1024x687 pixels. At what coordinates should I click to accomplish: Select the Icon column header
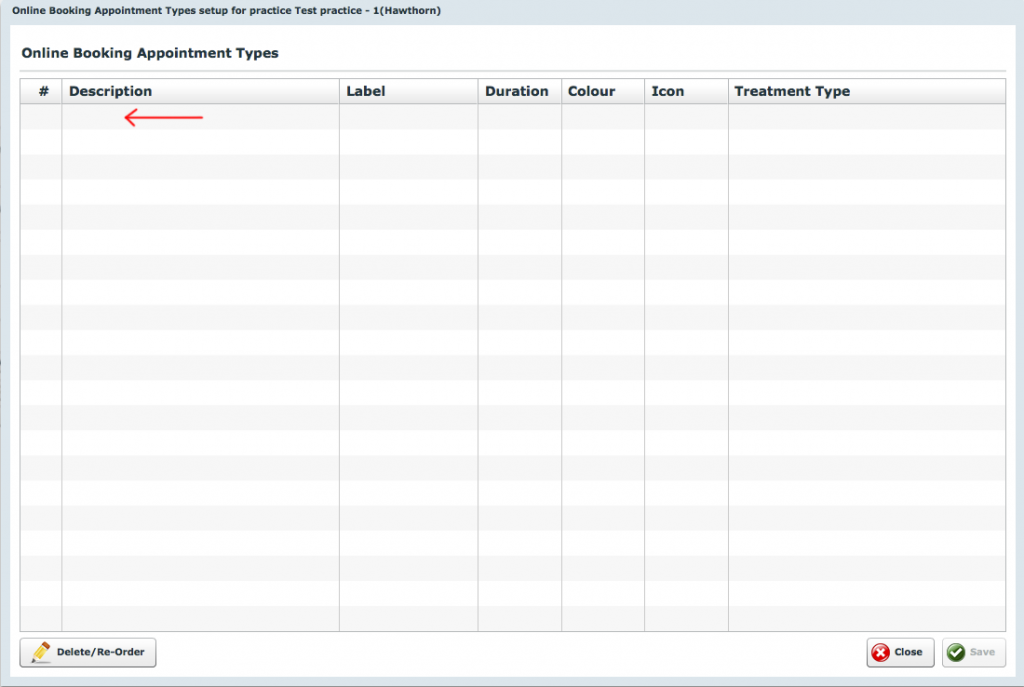[686, 91]
